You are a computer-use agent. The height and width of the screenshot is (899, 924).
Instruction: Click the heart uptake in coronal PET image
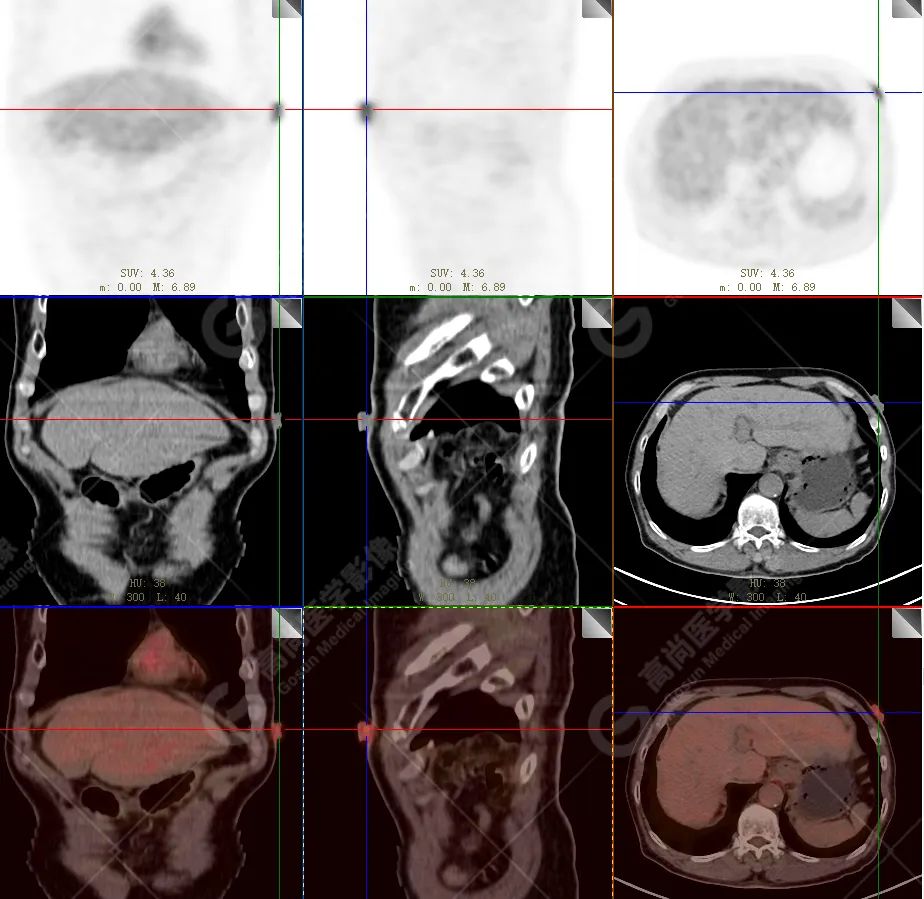coord(155,35)
